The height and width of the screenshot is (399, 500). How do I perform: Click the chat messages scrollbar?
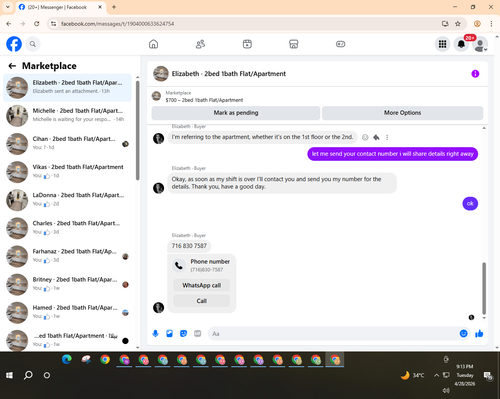(484, 288)
